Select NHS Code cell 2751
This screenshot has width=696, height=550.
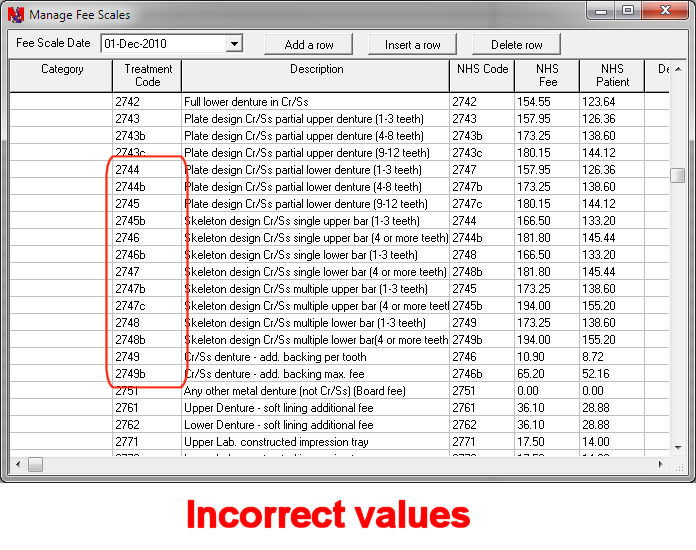pyautogui.click(x=482, y=391)
